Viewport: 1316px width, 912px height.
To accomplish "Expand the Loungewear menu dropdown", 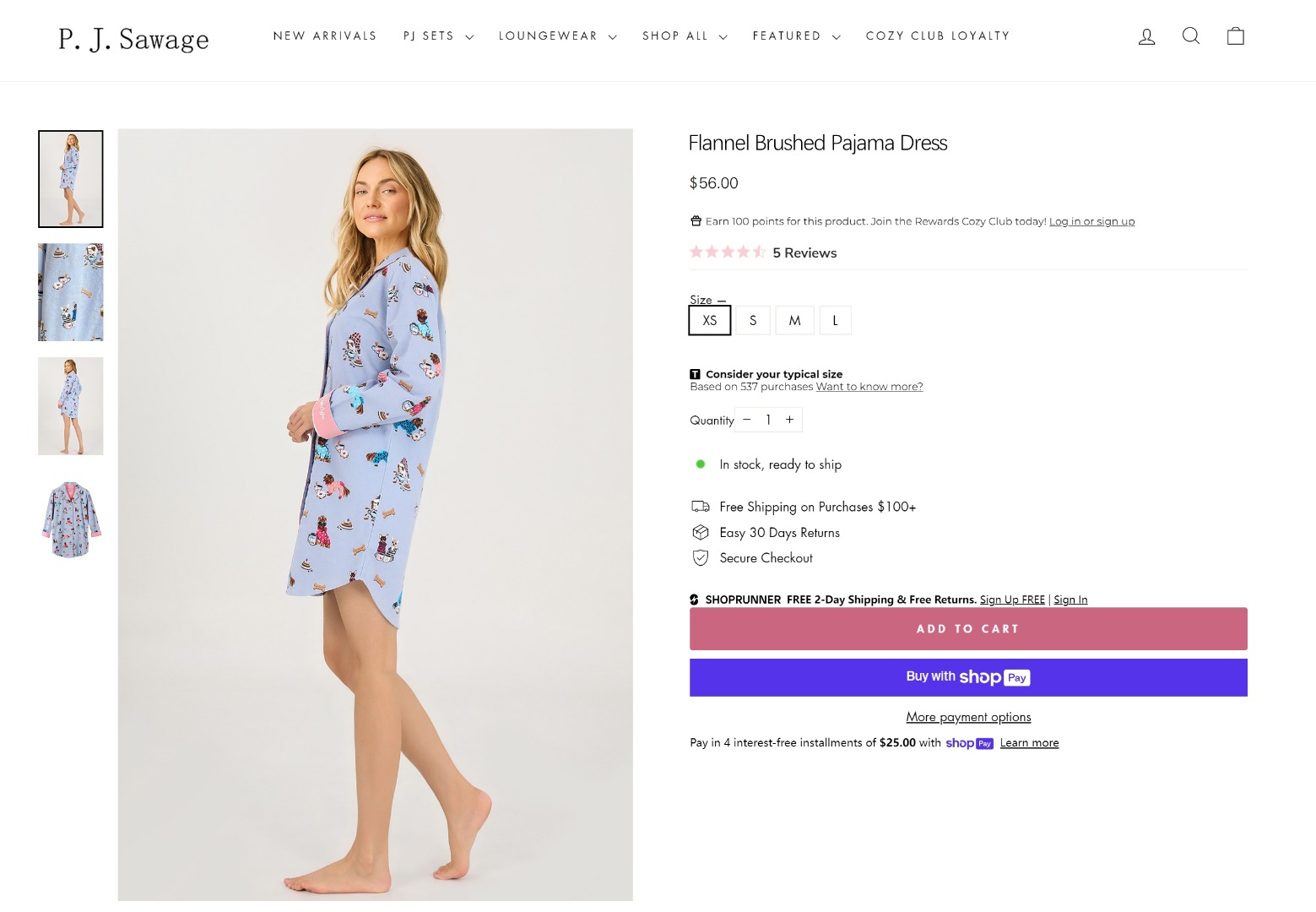I will [x=557, y=36].
